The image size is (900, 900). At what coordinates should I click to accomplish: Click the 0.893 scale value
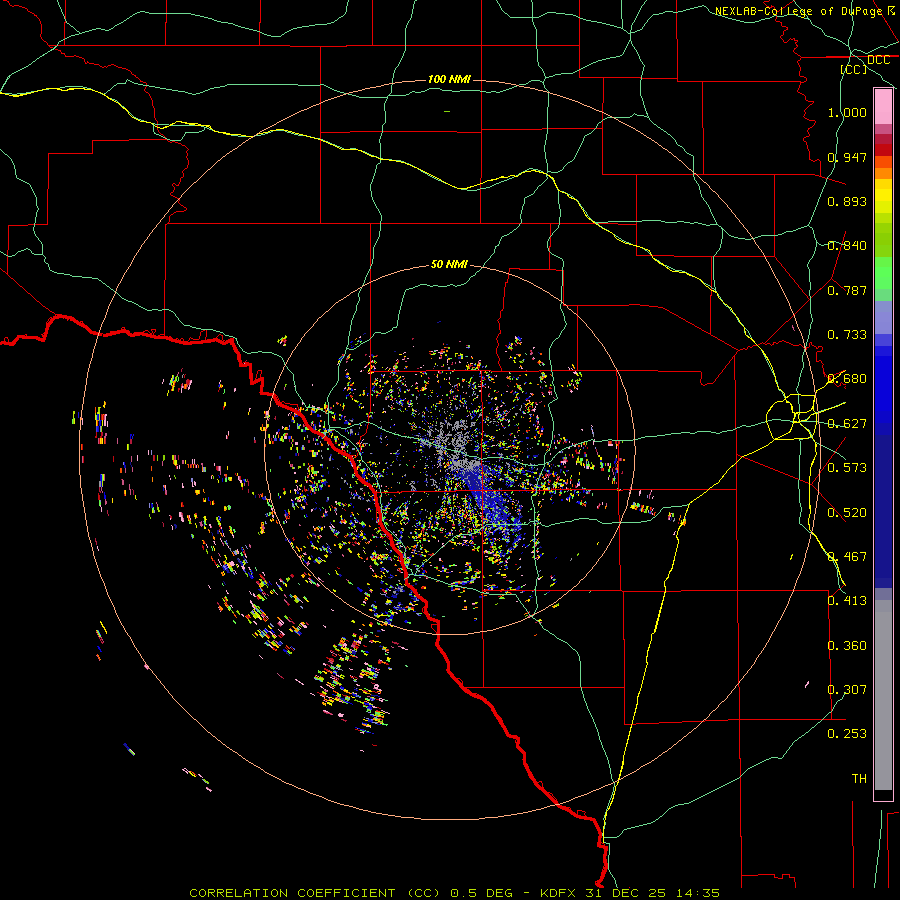pyautogui.click(x=847, y=201)
